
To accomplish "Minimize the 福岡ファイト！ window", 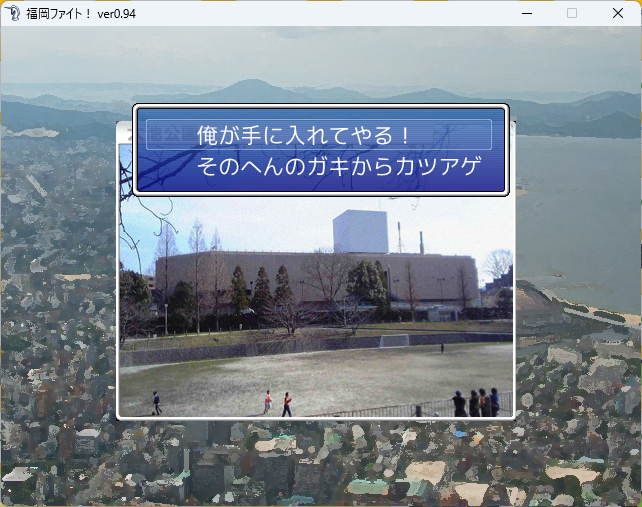I will coord(527,14).
